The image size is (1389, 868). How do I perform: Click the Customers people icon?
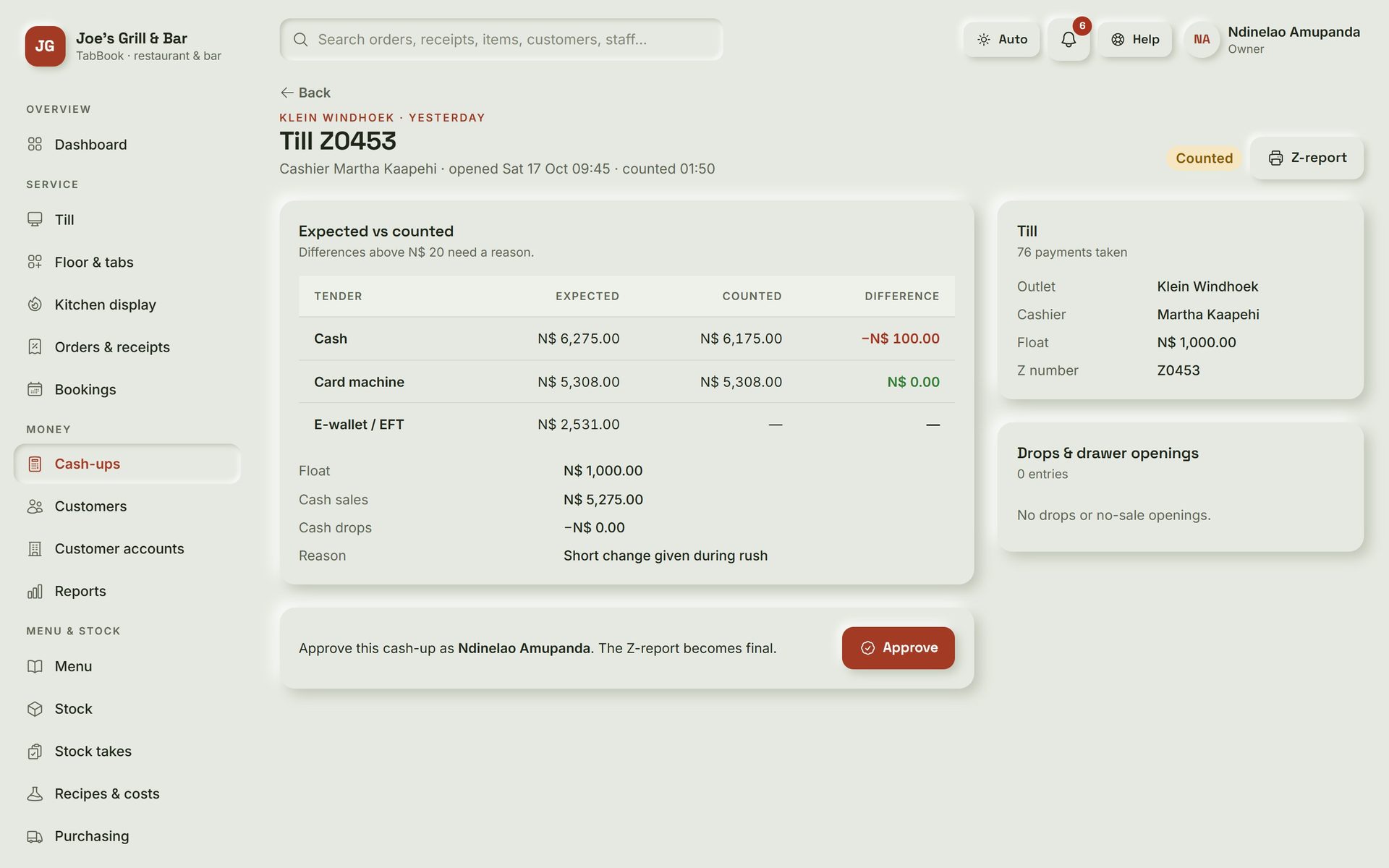pyautogui.click(x=35, y=506)
